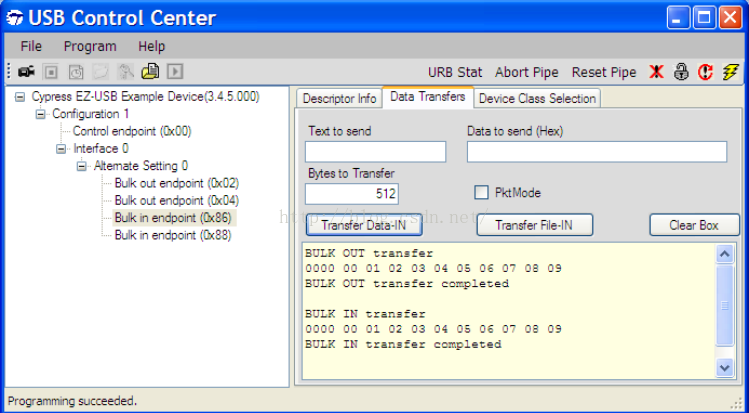Select the Configuration 1 label
The width and height of the screenshot is (749, 413).
pos(91,114)
